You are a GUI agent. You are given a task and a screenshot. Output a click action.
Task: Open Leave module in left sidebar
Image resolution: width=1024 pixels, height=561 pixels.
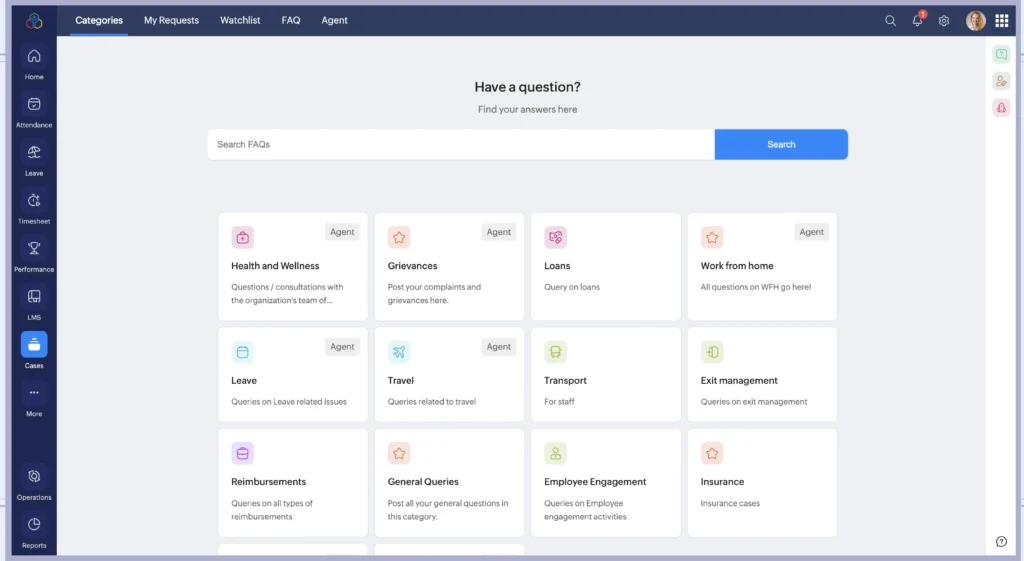tap(34, 152)
